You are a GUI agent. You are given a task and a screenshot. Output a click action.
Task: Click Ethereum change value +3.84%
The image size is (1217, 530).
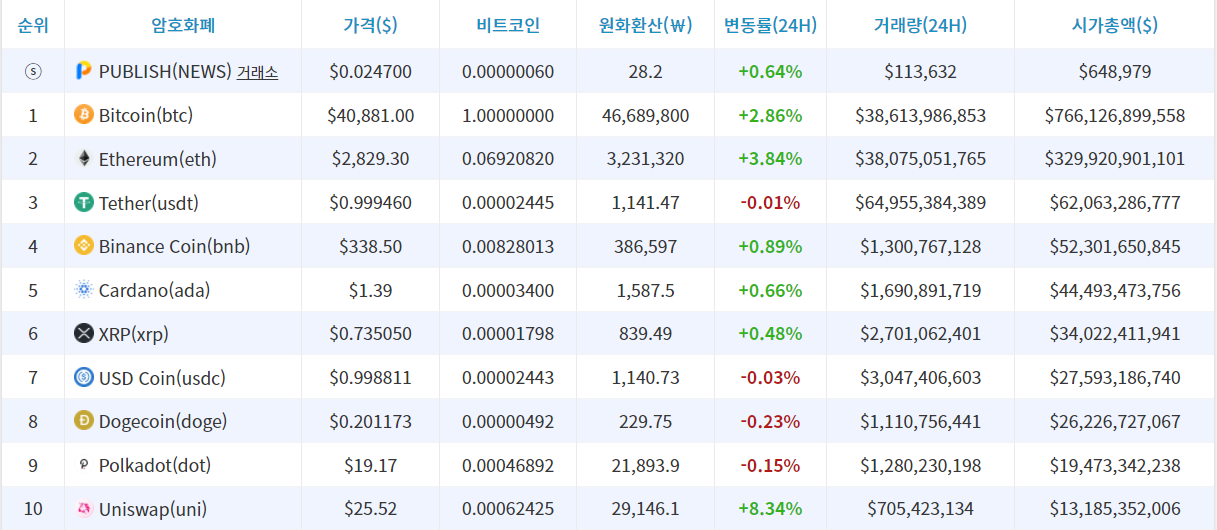(x=770, y=159)
